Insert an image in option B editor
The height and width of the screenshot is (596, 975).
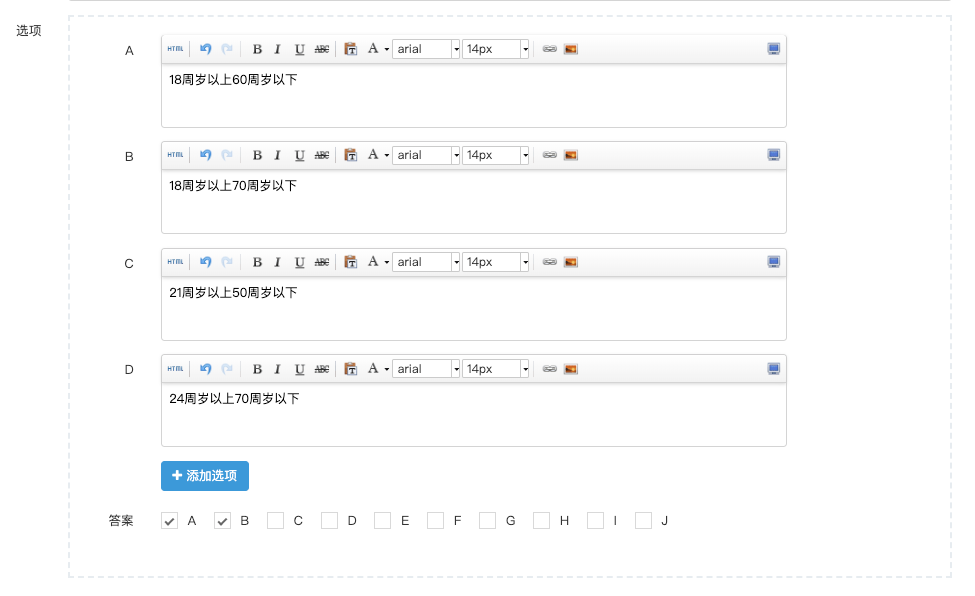point(571,156)
